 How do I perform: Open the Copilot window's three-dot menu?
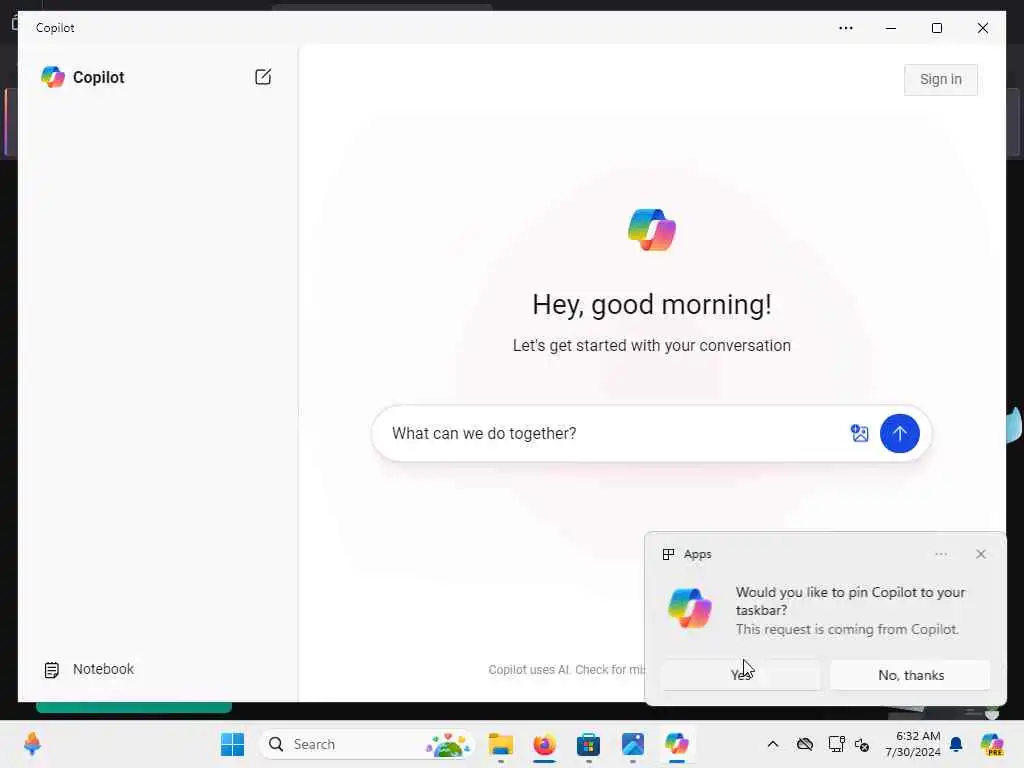point(846,28)
